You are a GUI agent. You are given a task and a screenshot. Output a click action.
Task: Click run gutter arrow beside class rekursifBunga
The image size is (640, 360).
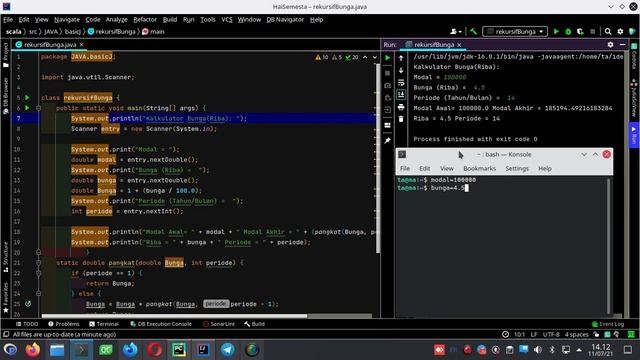click(27, 98)
